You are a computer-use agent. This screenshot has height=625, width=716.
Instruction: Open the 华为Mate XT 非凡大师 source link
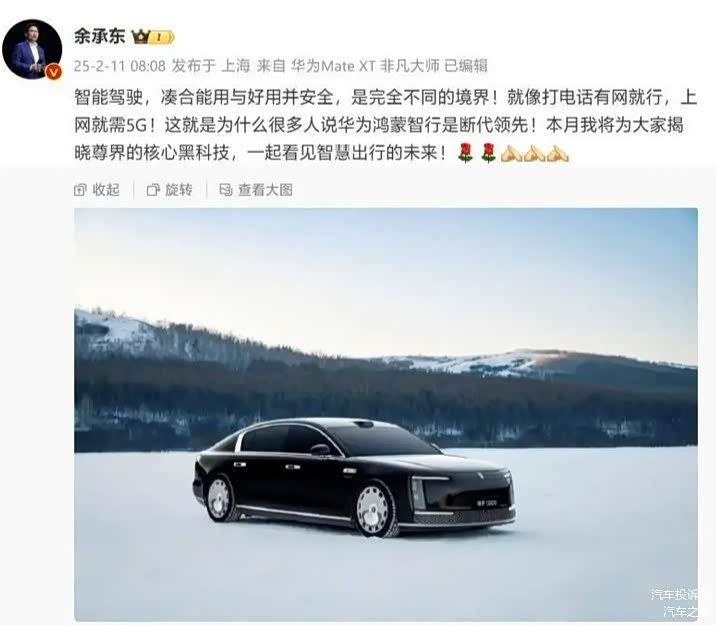pyautogui.click(x=365, y=66)
